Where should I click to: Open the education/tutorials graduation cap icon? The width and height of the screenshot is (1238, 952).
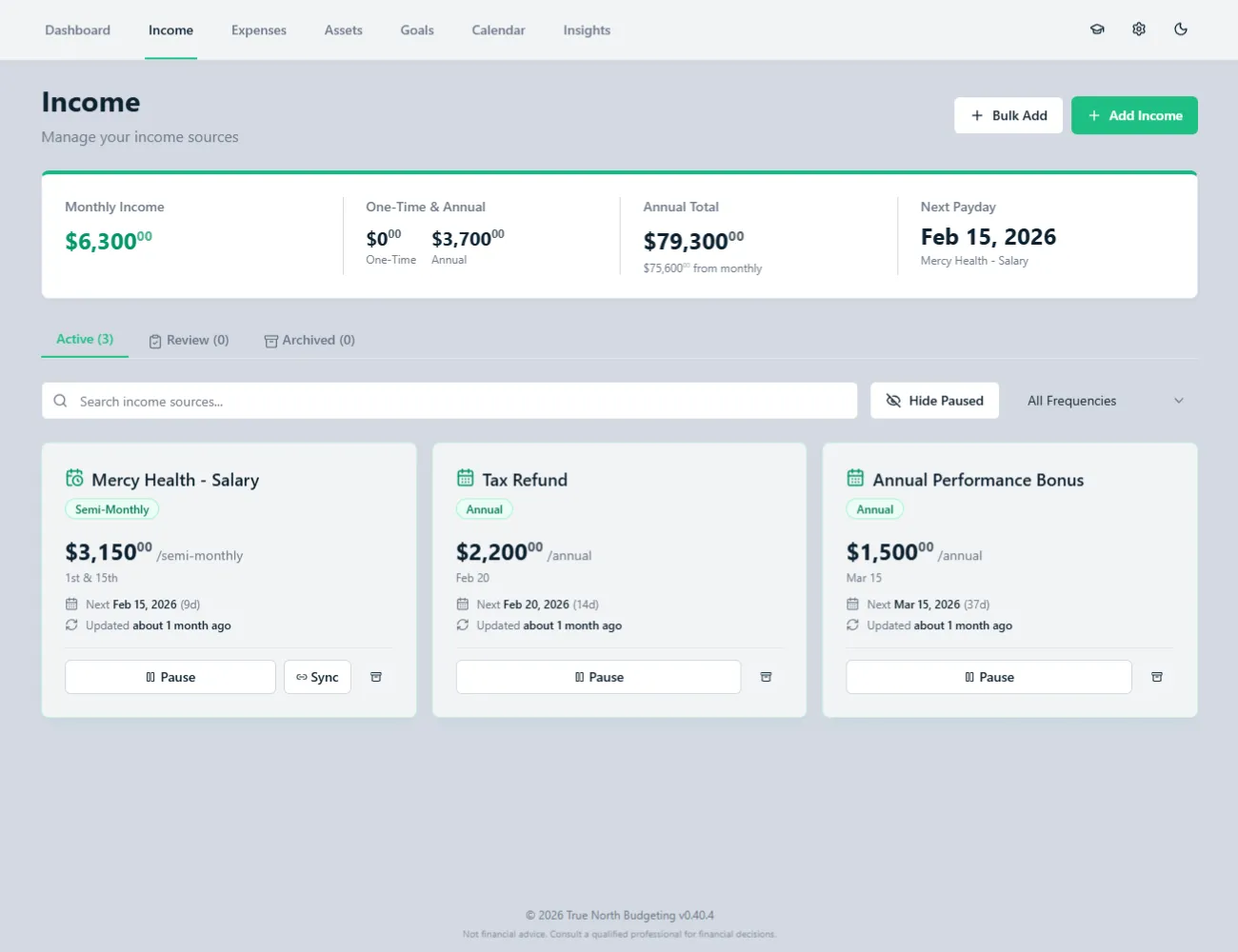[x=1097, y=30]
